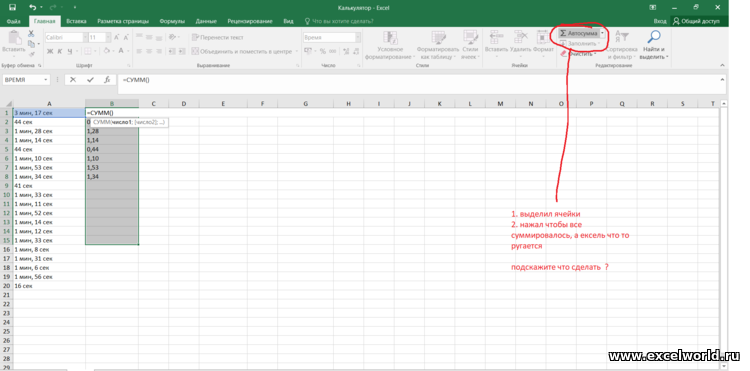Viewport: 750px width, 371px height.
Task: Switch to the Формулы tab
Action: pyautogui.click(x=172, y=22)
